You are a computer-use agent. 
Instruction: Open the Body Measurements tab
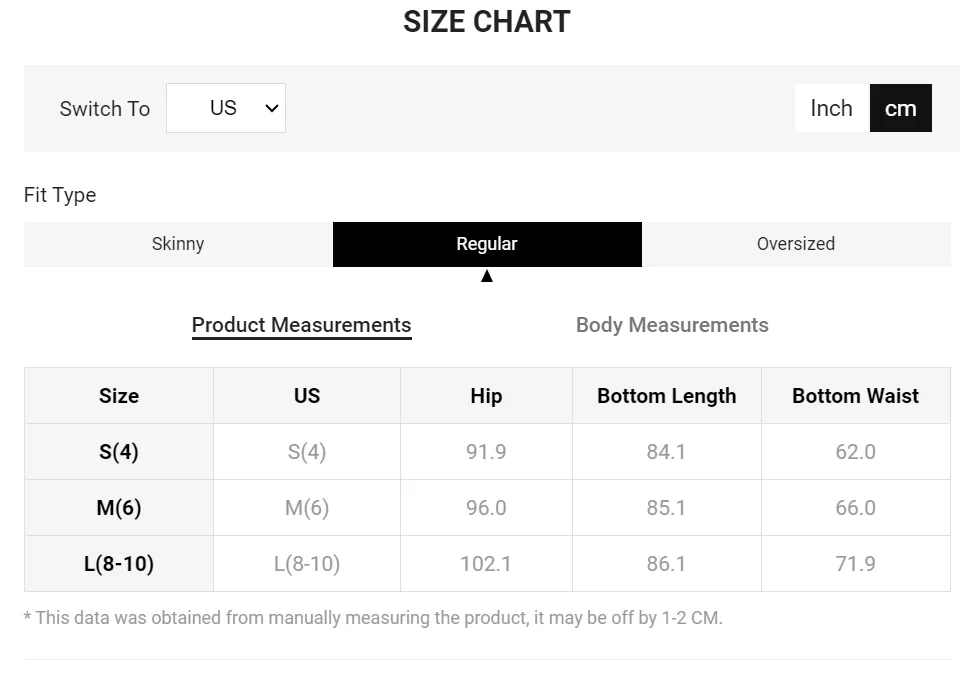[x=672, y=325]
